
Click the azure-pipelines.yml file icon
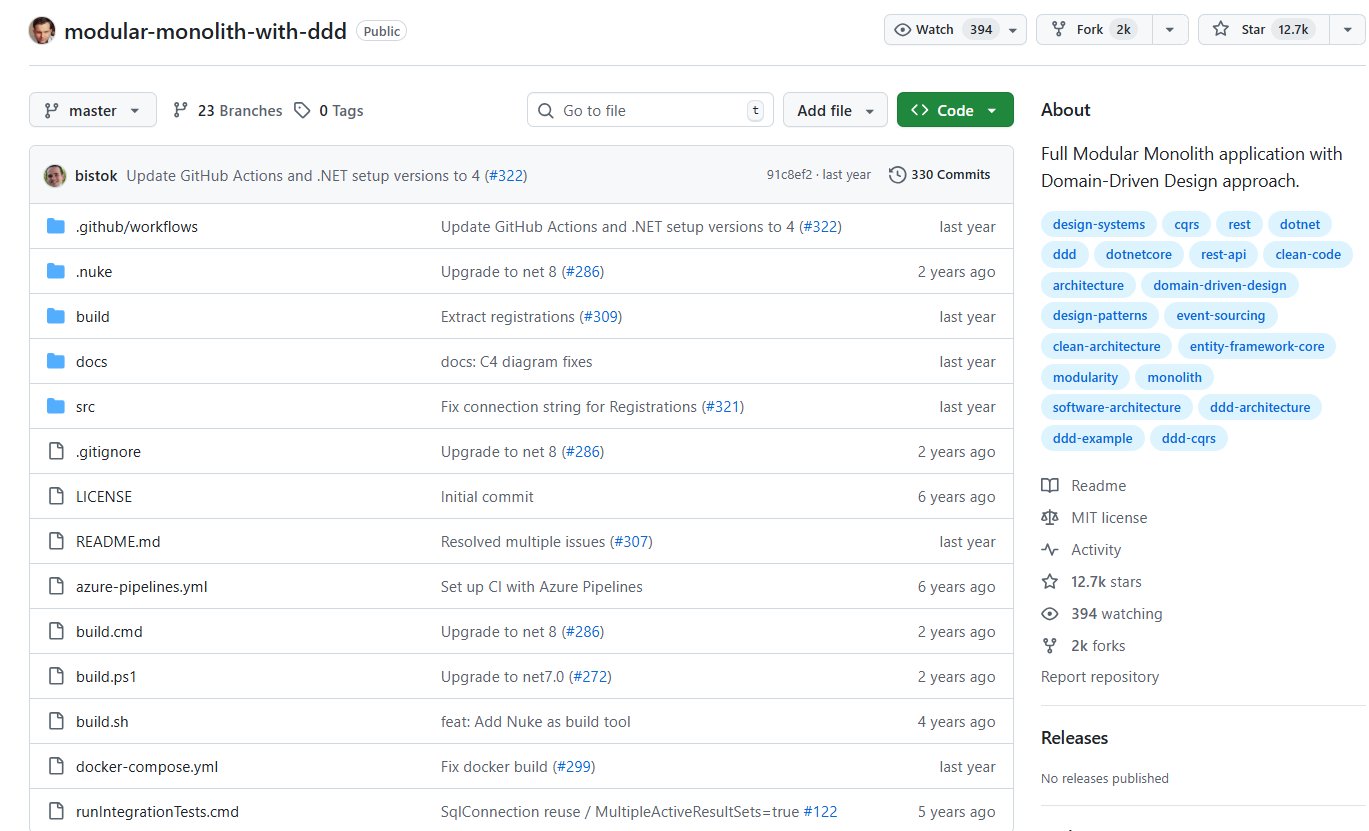56,587
